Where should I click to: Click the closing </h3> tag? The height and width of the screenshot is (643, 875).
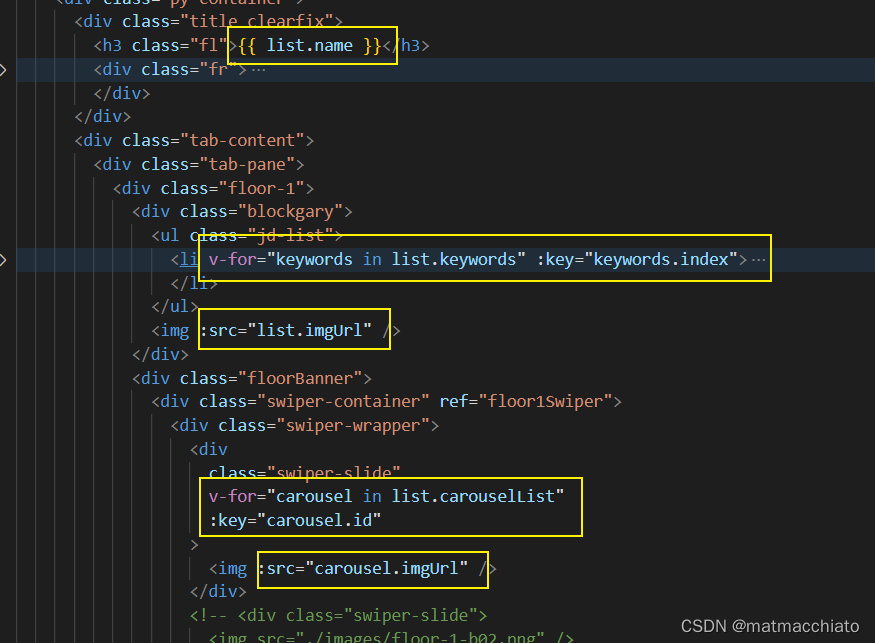coord(406,45)
